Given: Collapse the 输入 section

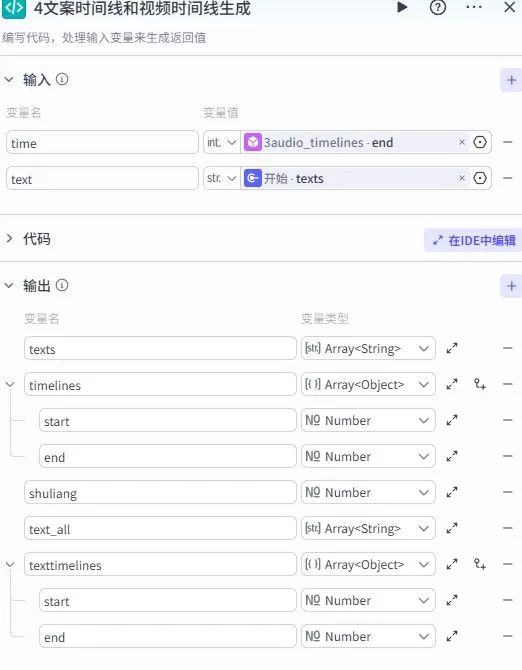Looking at the screenshot, I should [x=9, y=79].
